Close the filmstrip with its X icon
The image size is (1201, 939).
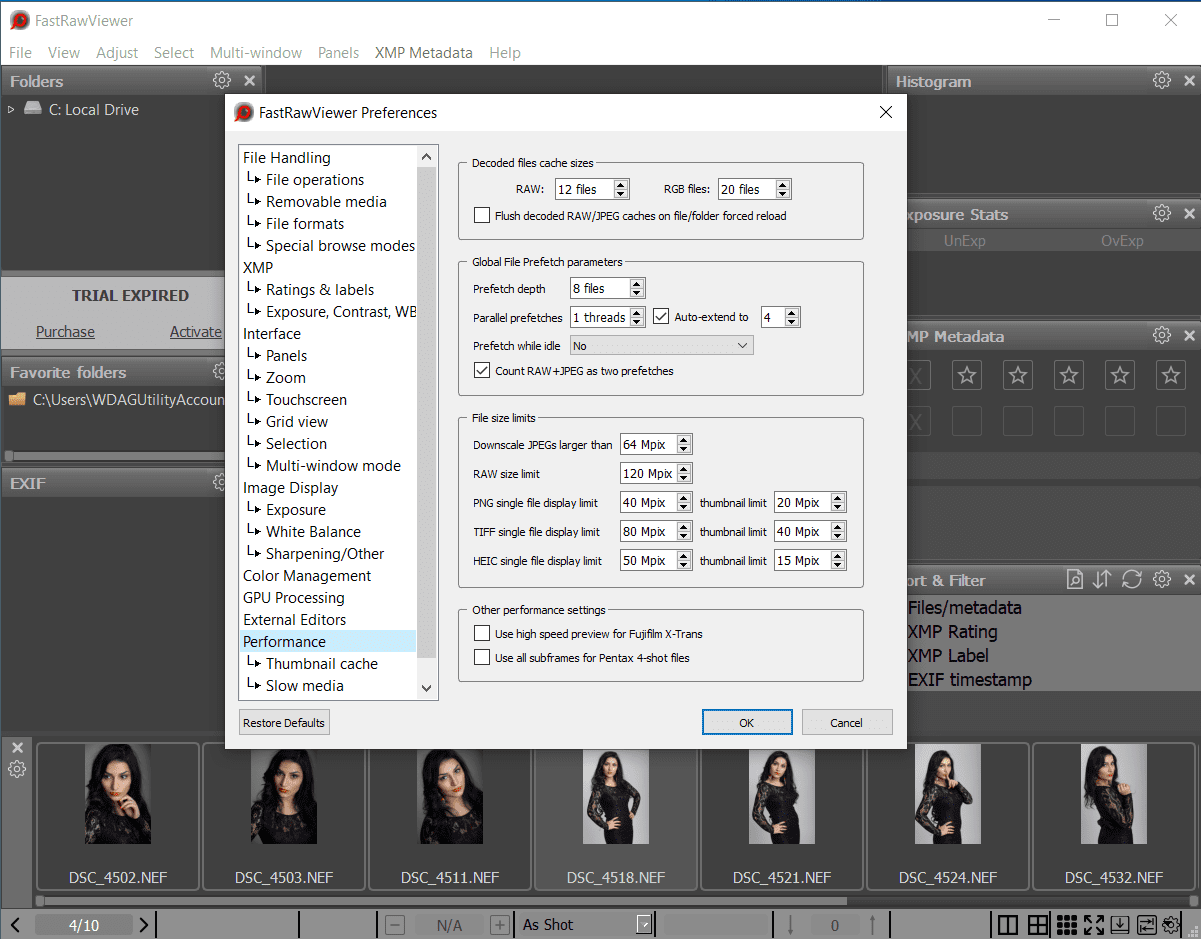17,747
